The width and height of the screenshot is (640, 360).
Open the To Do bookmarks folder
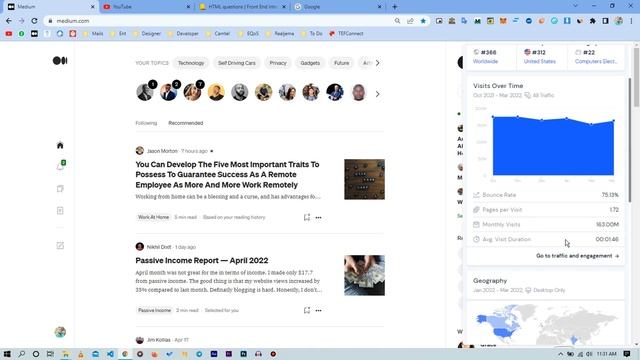click(x=312, y=33)
